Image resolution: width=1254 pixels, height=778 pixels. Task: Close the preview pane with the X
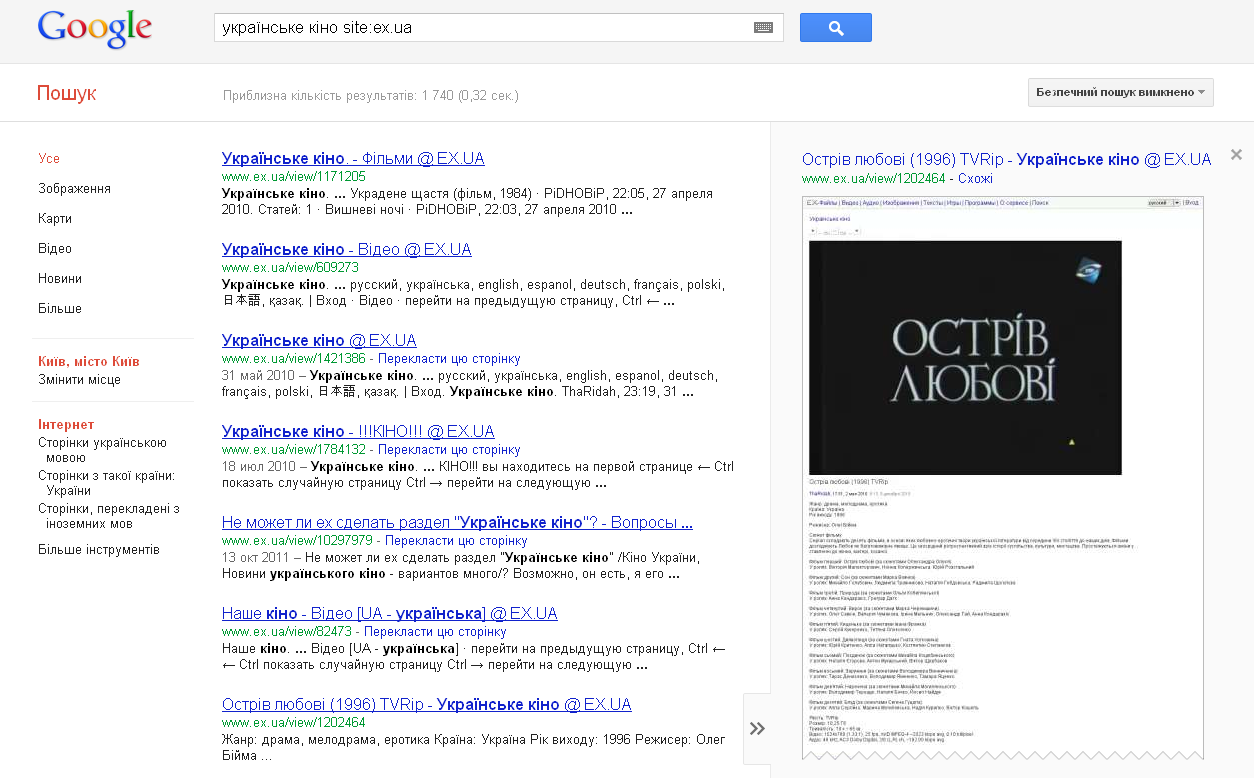[x=1236, y=155]
